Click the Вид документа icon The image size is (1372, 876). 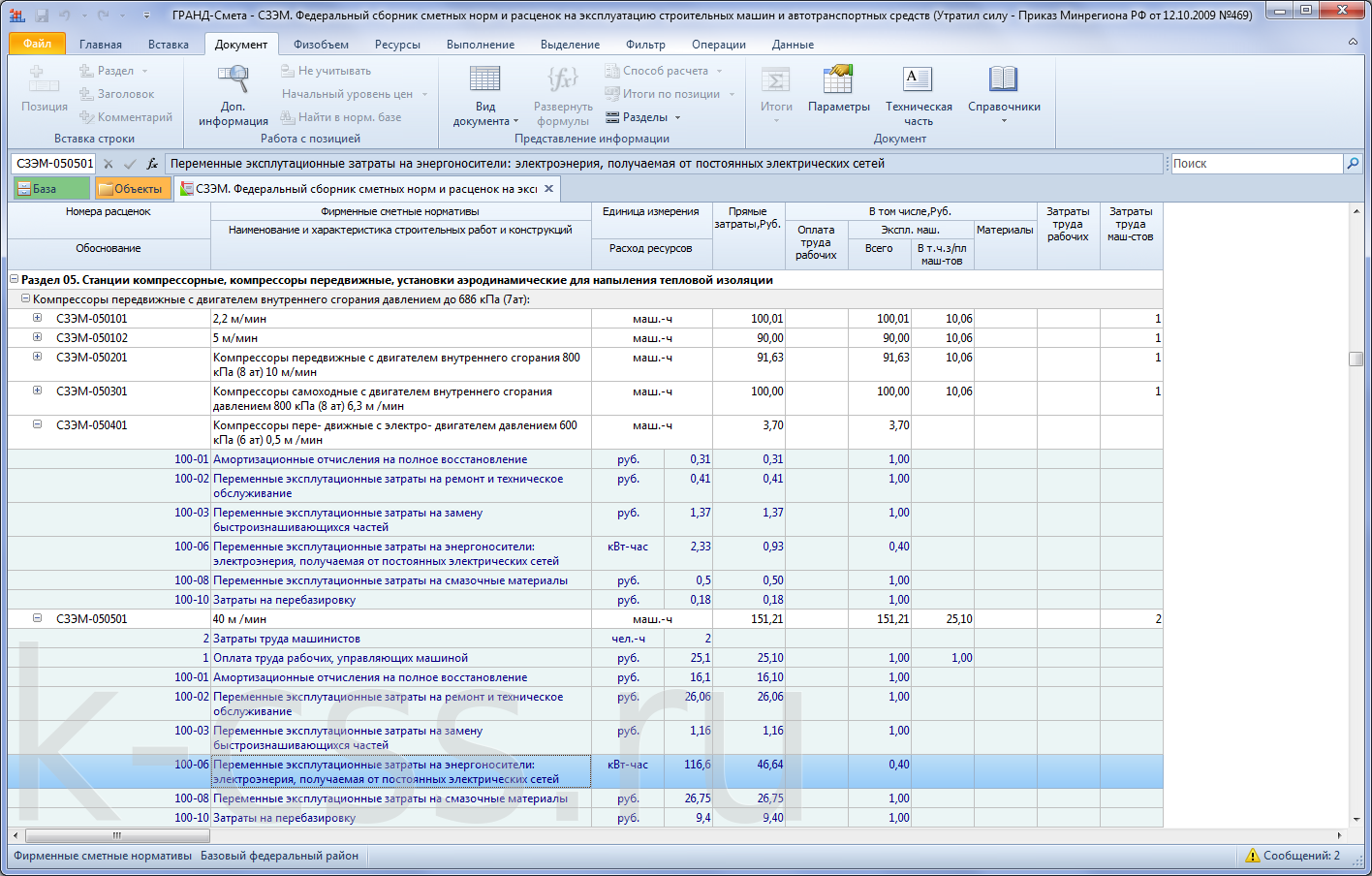click(x=485, y=95)
